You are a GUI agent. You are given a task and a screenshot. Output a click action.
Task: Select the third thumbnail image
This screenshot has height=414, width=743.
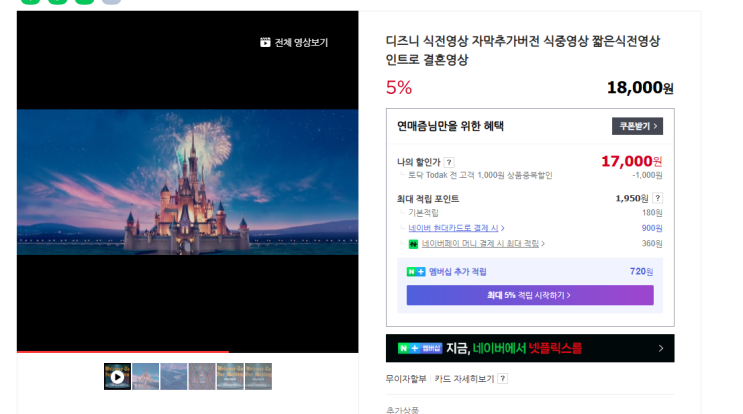tap(173, 377)
